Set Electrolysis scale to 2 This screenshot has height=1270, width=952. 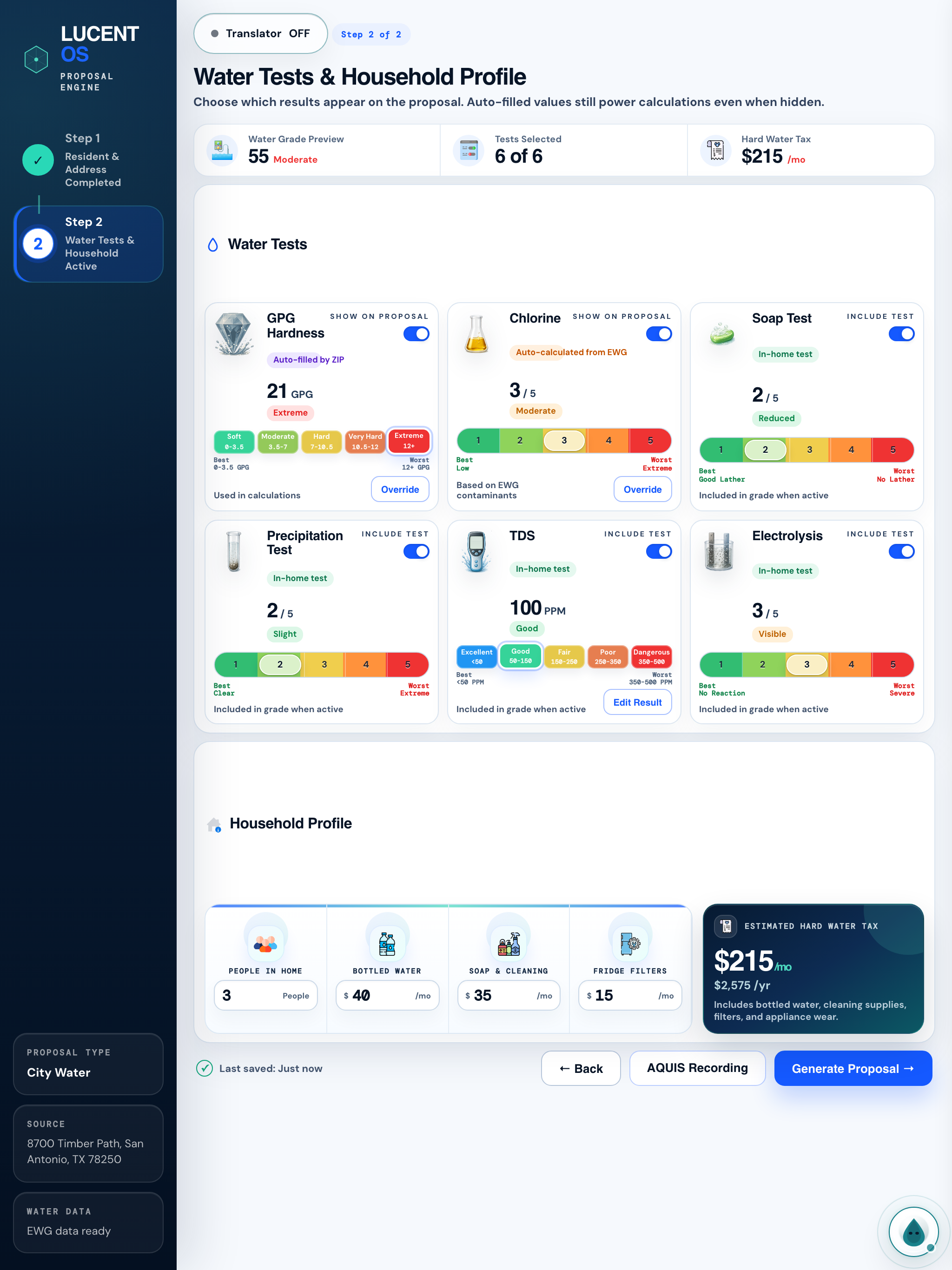[762, 664]
